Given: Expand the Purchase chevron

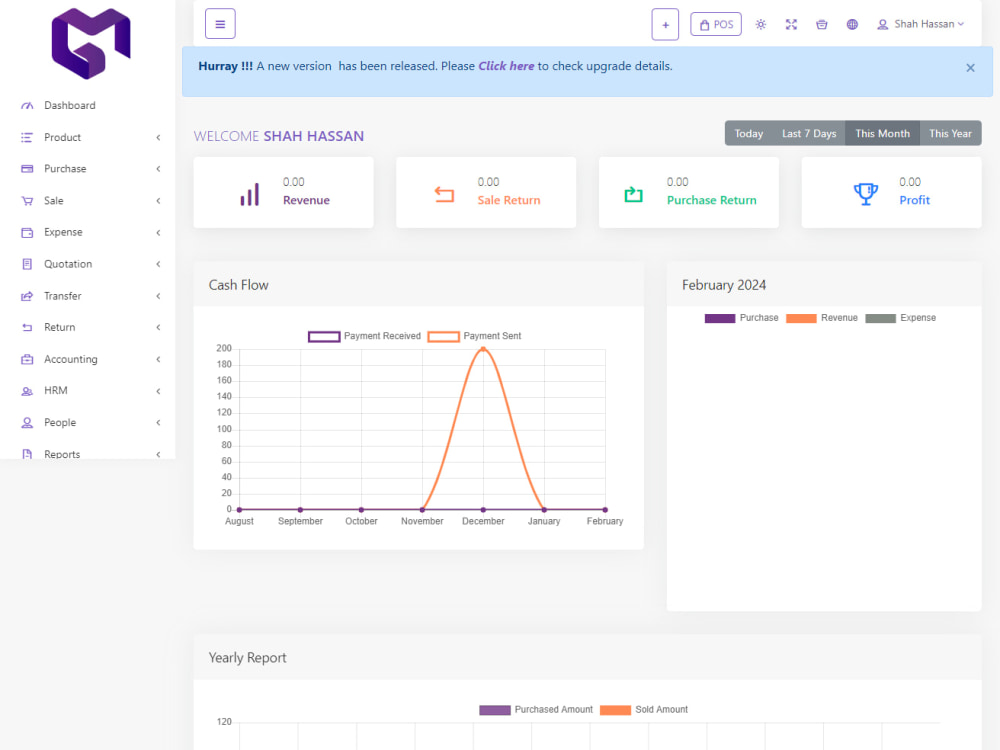Looking at the screenshot, I should click(158, 169).
